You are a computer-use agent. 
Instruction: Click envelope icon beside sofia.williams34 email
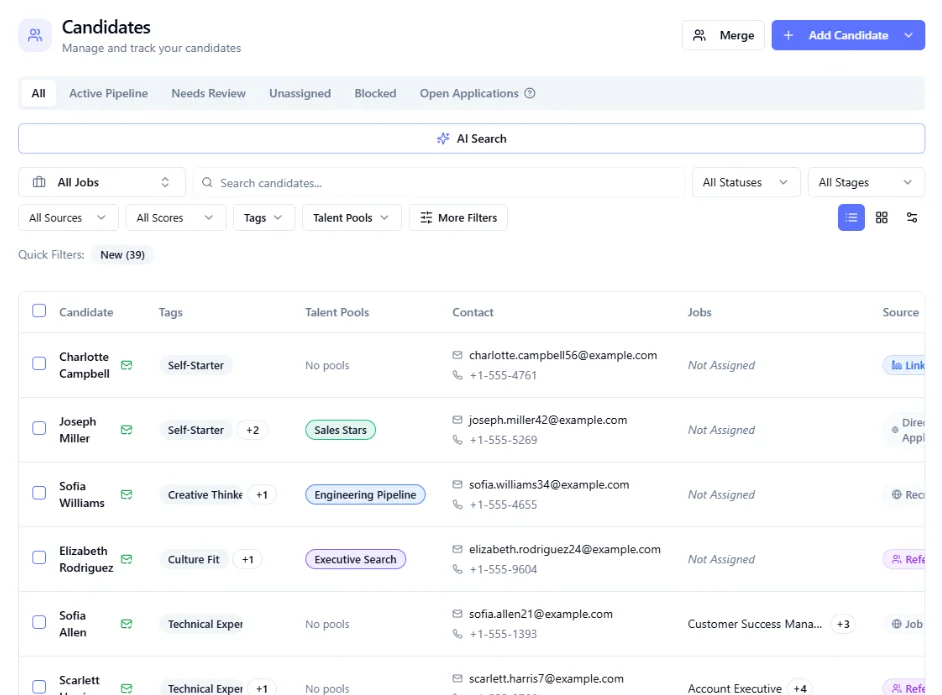coord(457,484)
